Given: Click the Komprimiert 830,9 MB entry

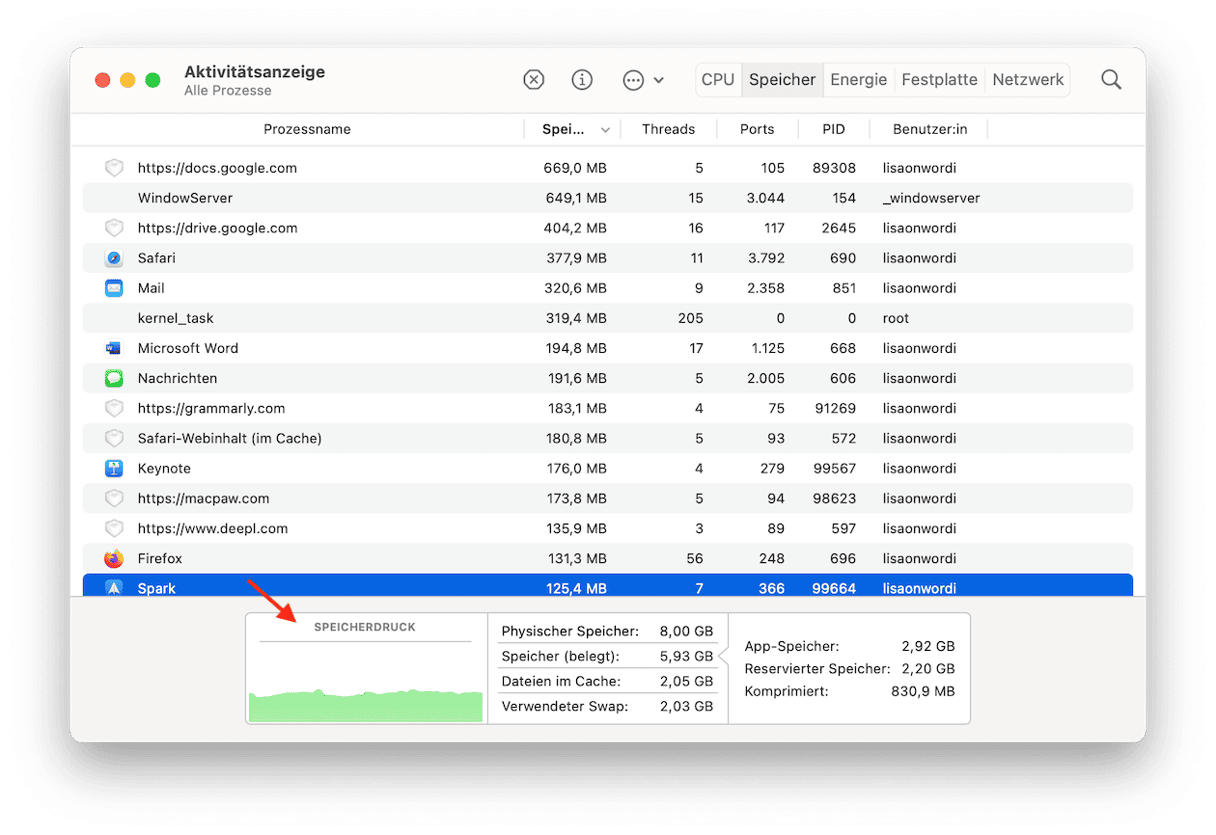Looking at the screenshot, I should [x=850, y=691].
